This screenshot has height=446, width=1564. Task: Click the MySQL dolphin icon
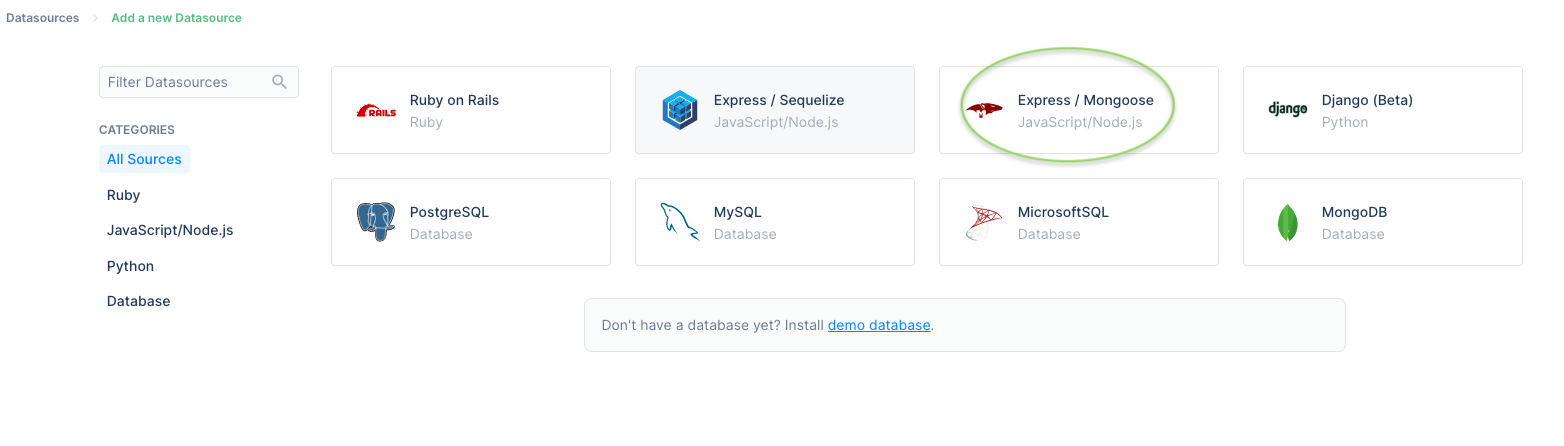pos(680,222)
